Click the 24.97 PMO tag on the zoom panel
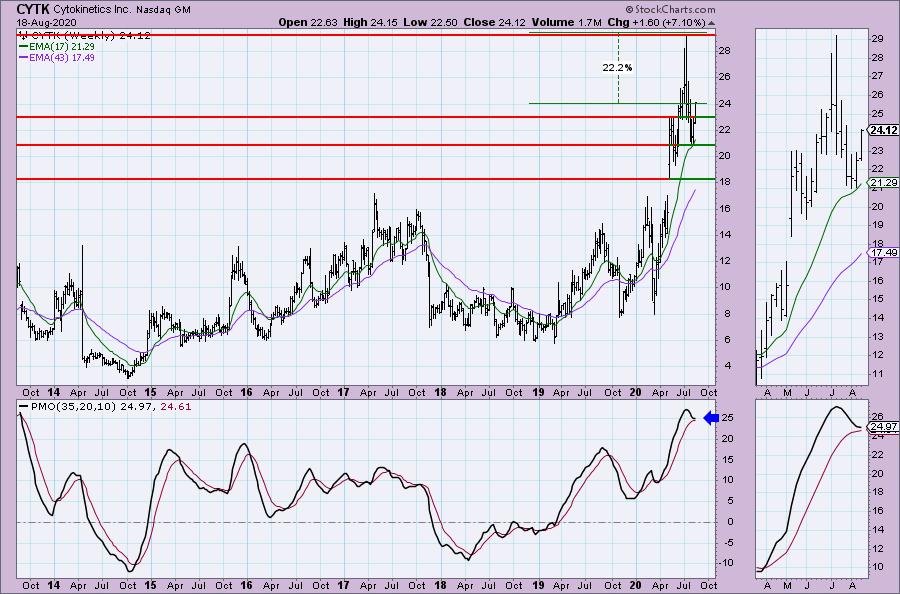The width and height of the screenshot is (900, 594). click(x=883, y=426)
